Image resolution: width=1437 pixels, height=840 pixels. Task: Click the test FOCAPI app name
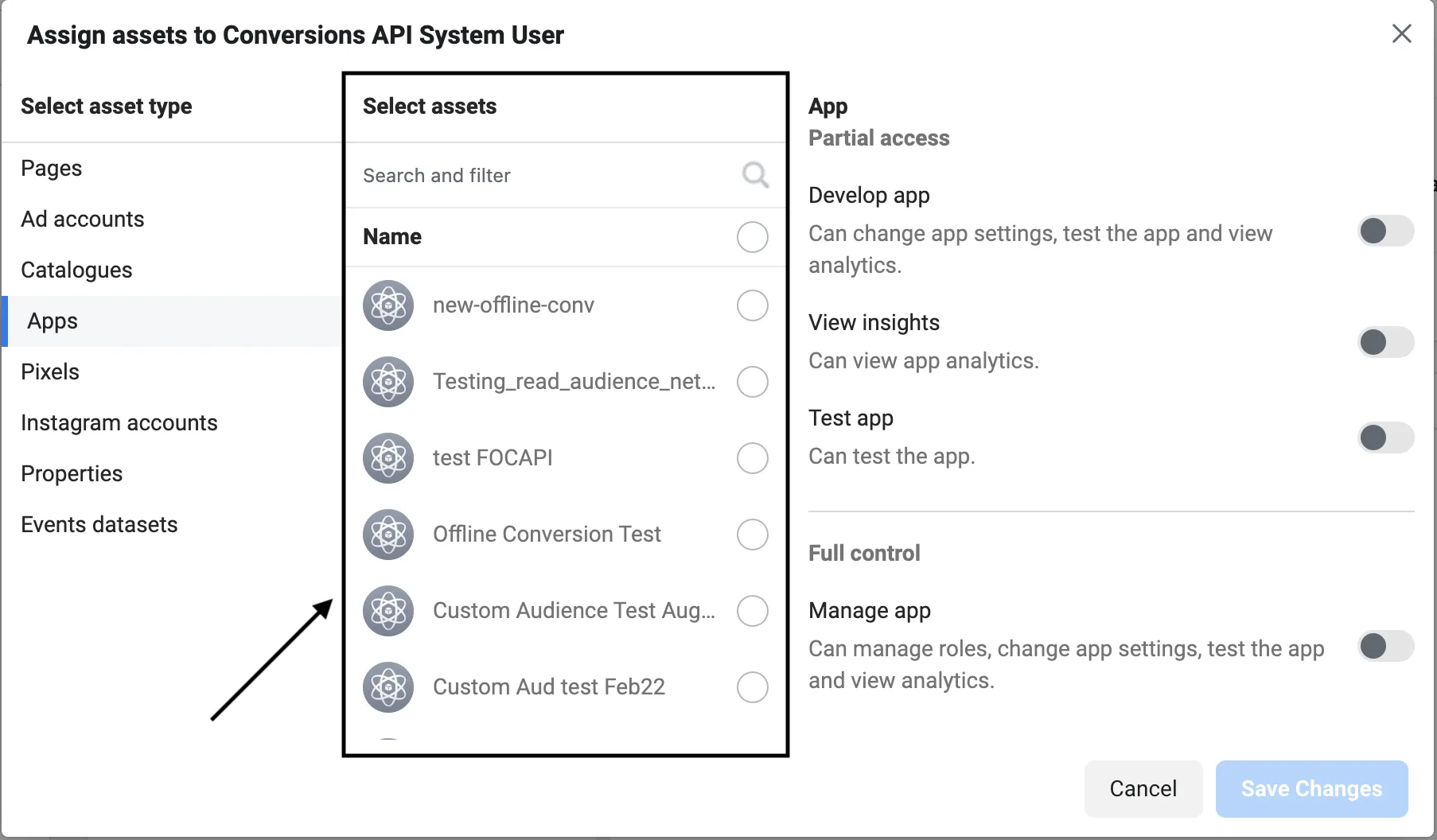493,458
